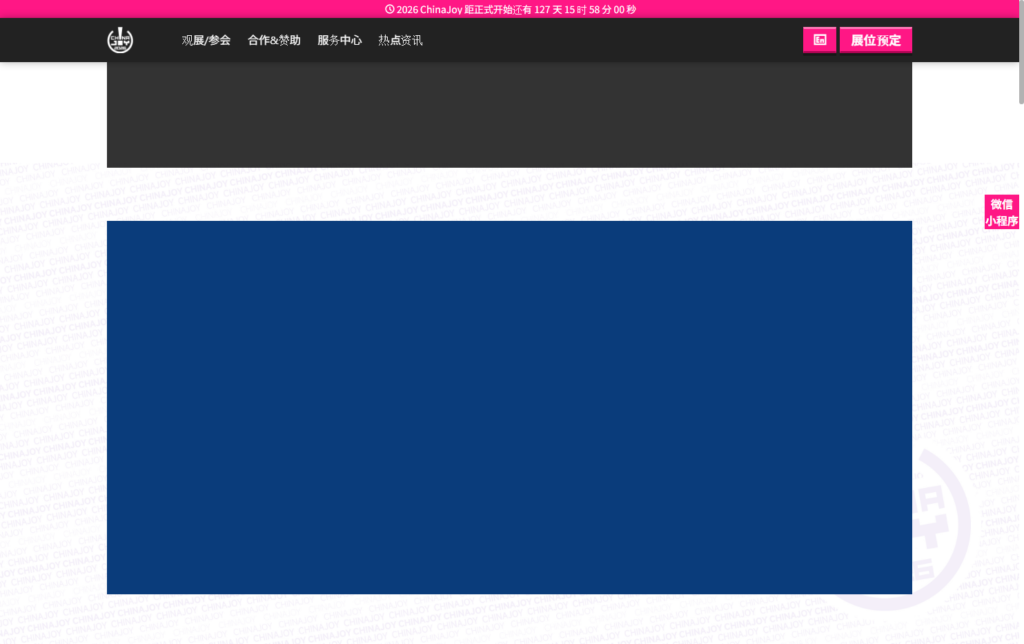Screen dimensions: 1024x644
Task: Go to the 热点资讯 section
Action: pos(400,41)
